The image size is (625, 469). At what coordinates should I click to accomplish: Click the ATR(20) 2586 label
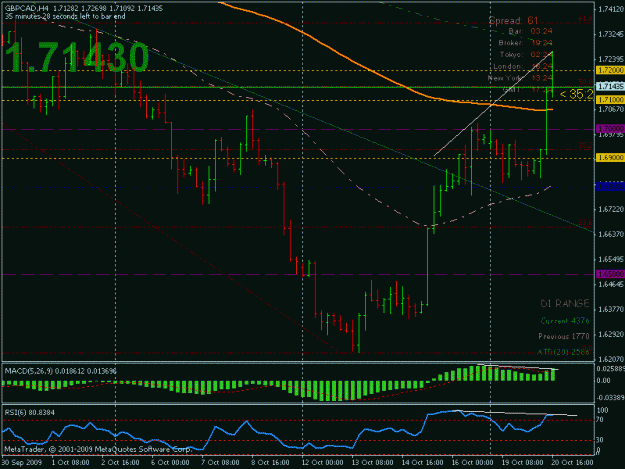(x=563, y=352)
